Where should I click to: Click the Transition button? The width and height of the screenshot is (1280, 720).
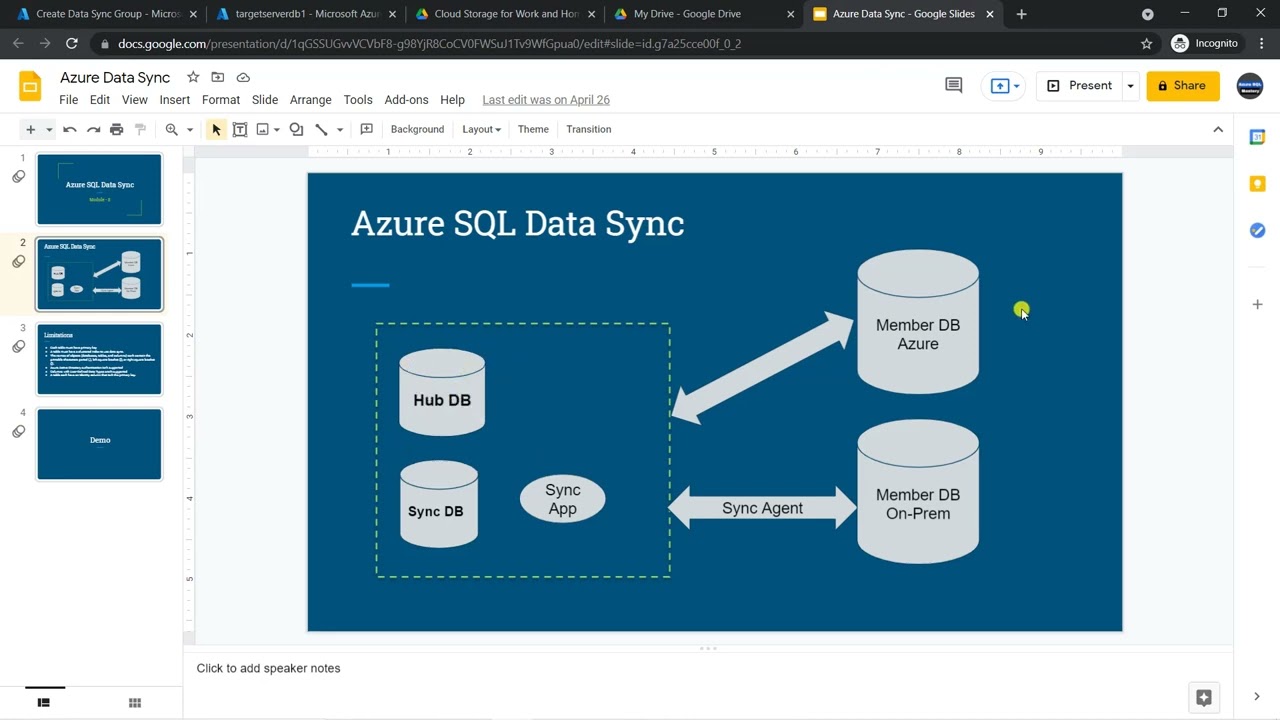589,129
